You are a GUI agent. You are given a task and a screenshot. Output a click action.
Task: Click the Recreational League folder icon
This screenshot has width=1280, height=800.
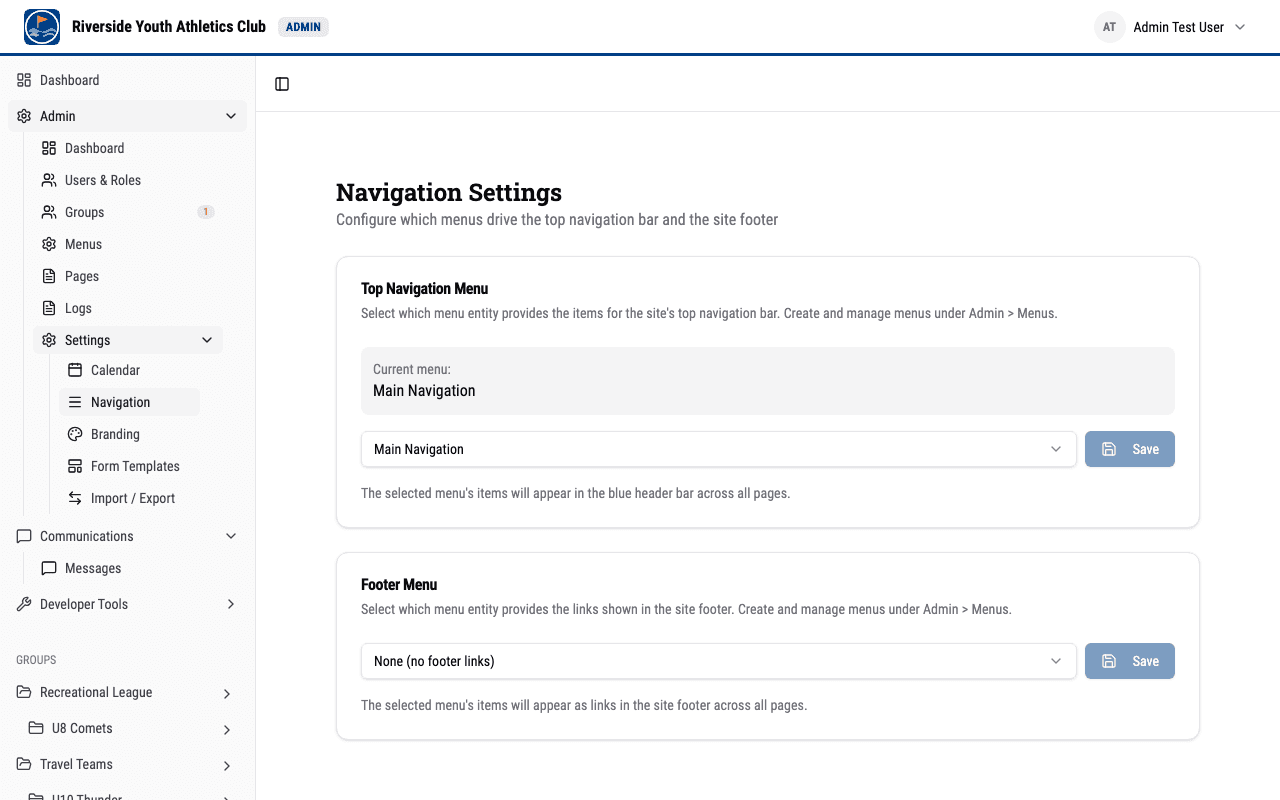coord(24,692)
